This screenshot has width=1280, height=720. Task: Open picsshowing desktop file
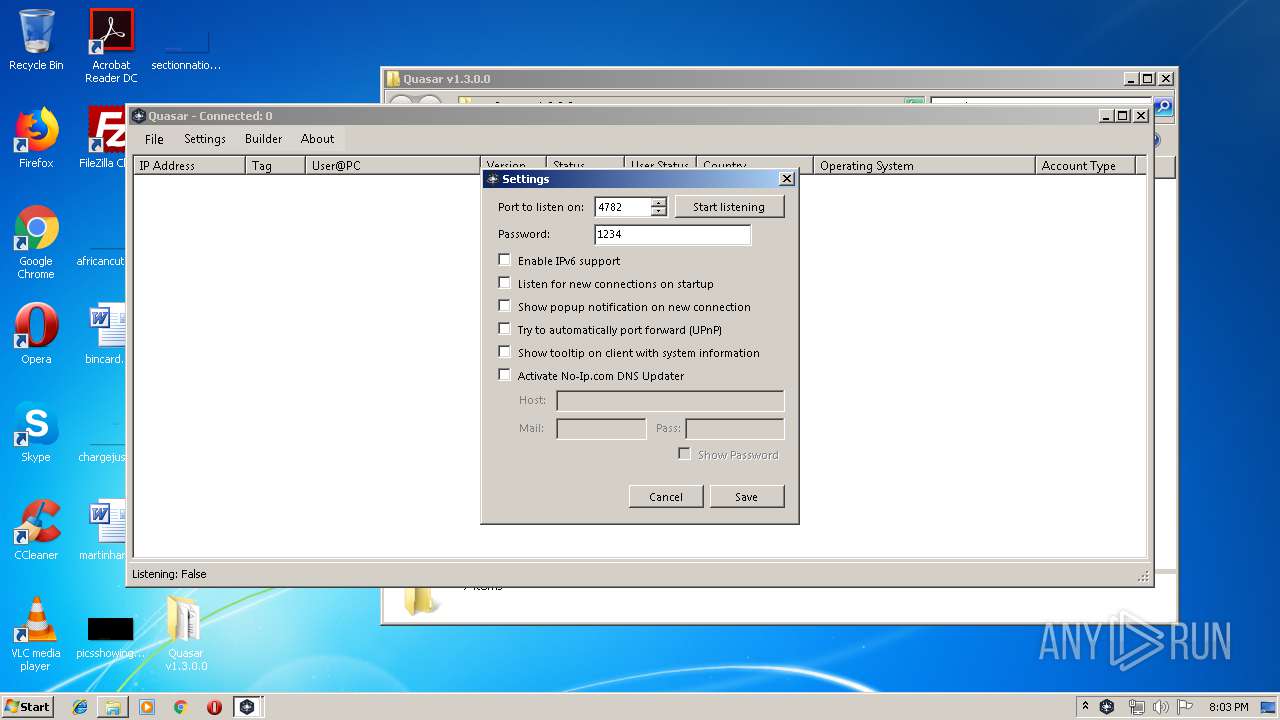tap(110, 636)
